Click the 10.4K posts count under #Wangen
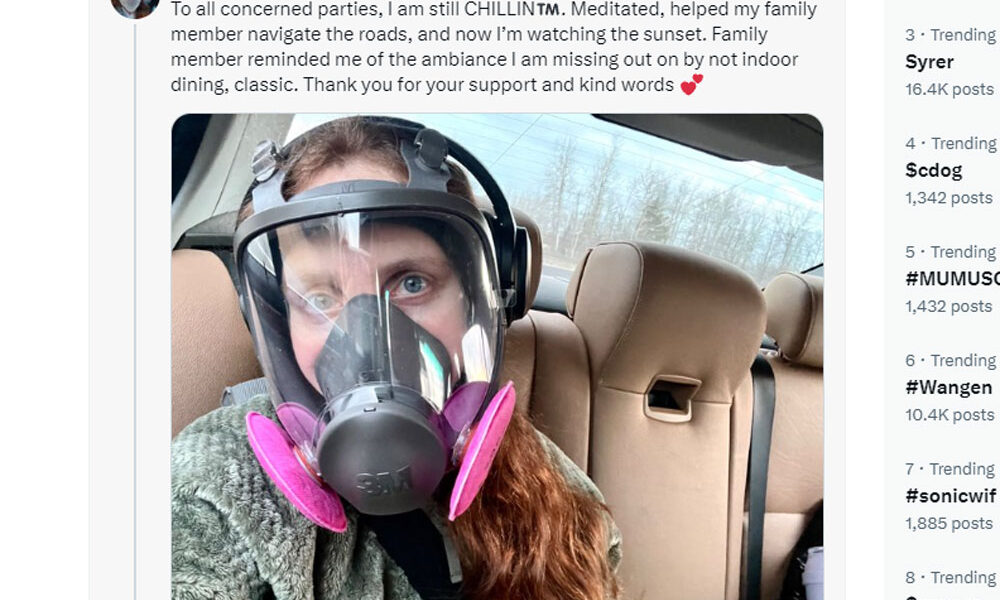This screenshot has height=600, width=1000. tap(949, 414)
